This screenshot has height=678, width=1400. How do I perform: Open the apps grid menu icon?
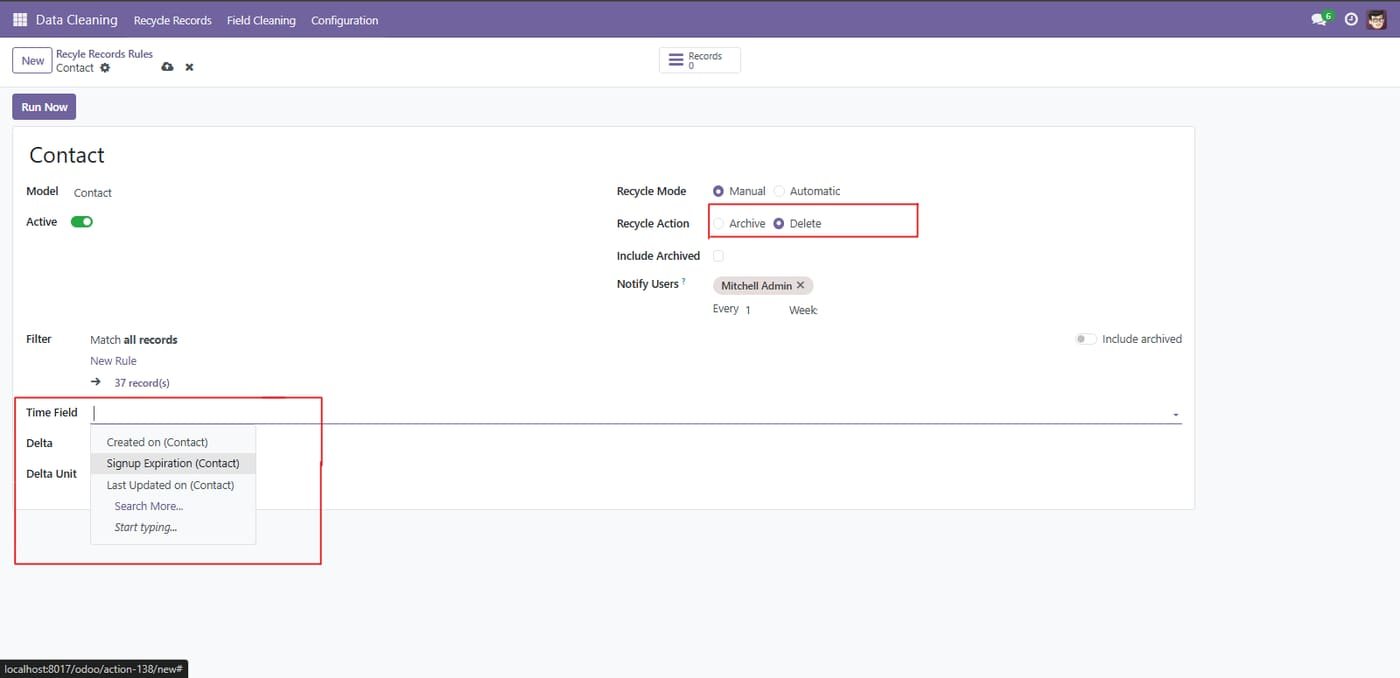coord(20,20)
